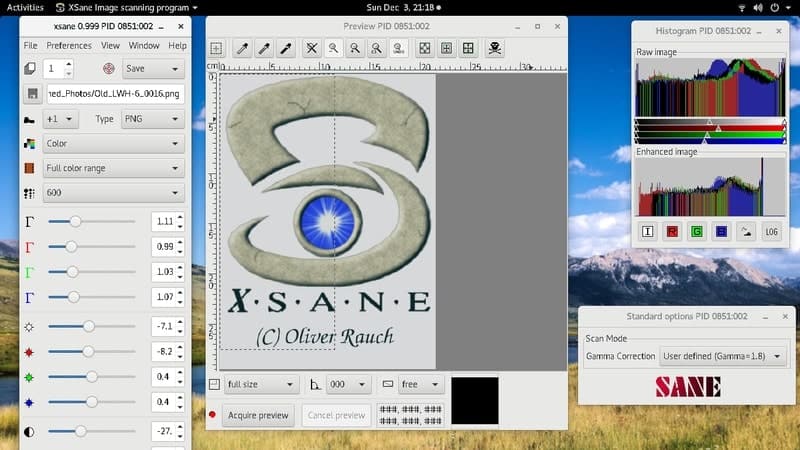Click the red gamma 0.99 slider

[x=92, y=246]
